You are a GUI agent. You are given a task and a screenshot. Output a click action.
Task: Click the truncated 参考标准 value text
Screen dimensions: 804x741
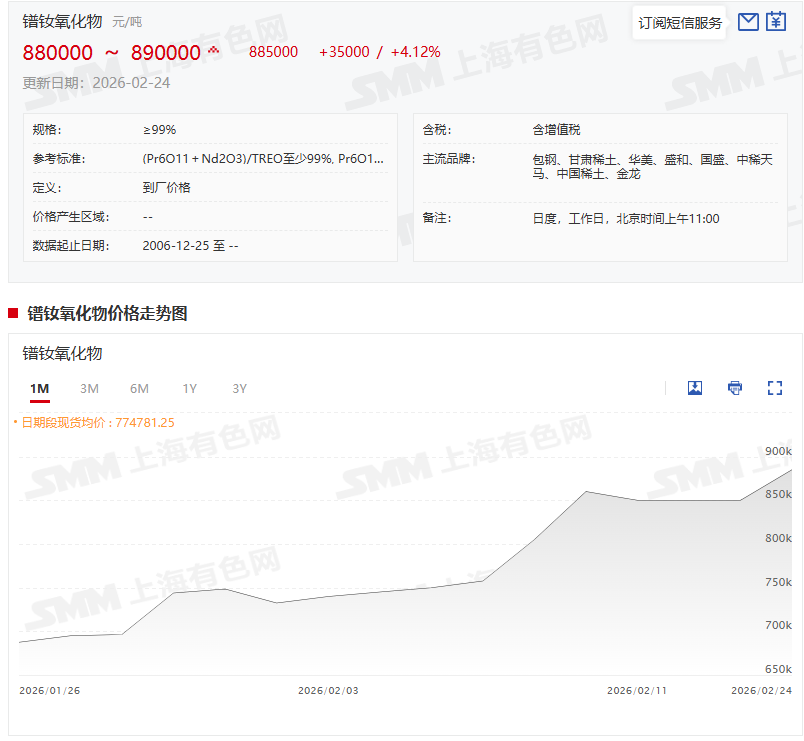263,158
